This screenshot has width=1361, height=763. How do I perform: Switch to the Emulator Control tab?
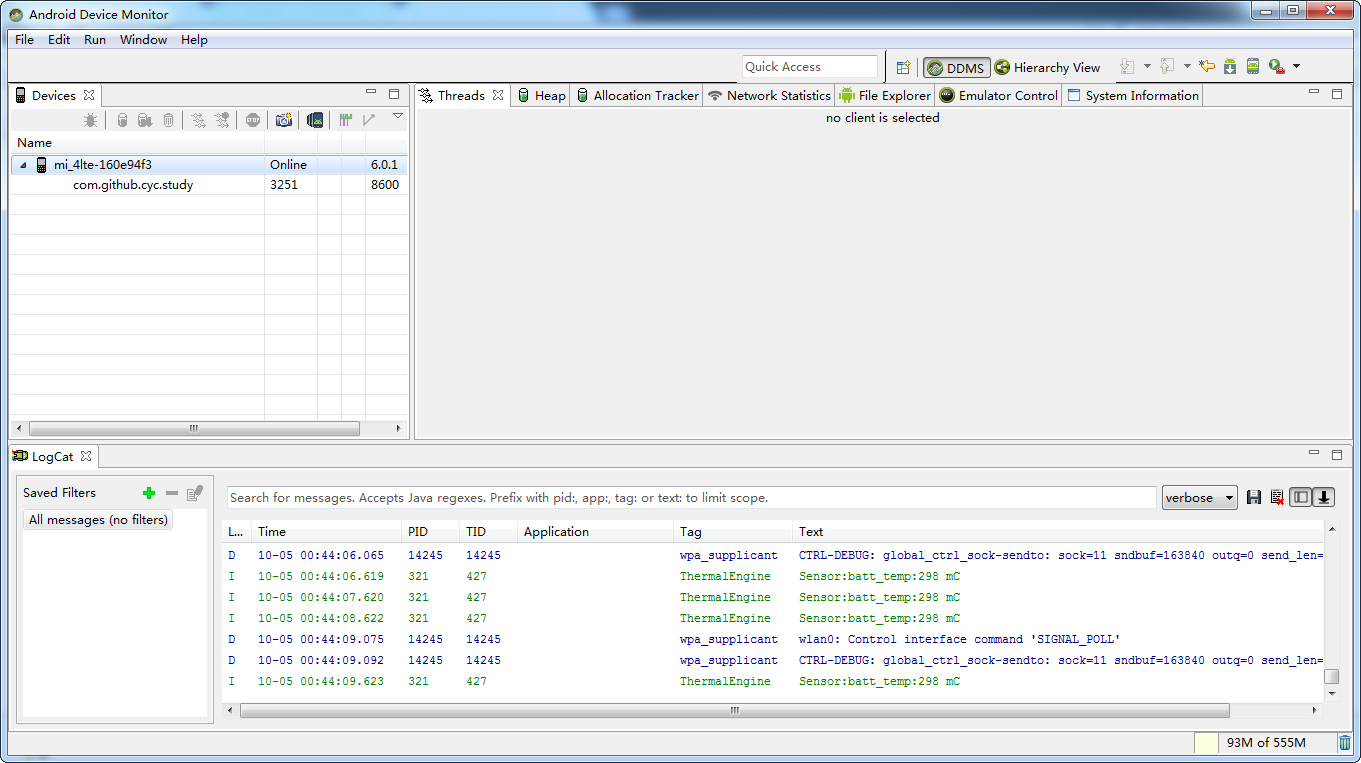998,96
